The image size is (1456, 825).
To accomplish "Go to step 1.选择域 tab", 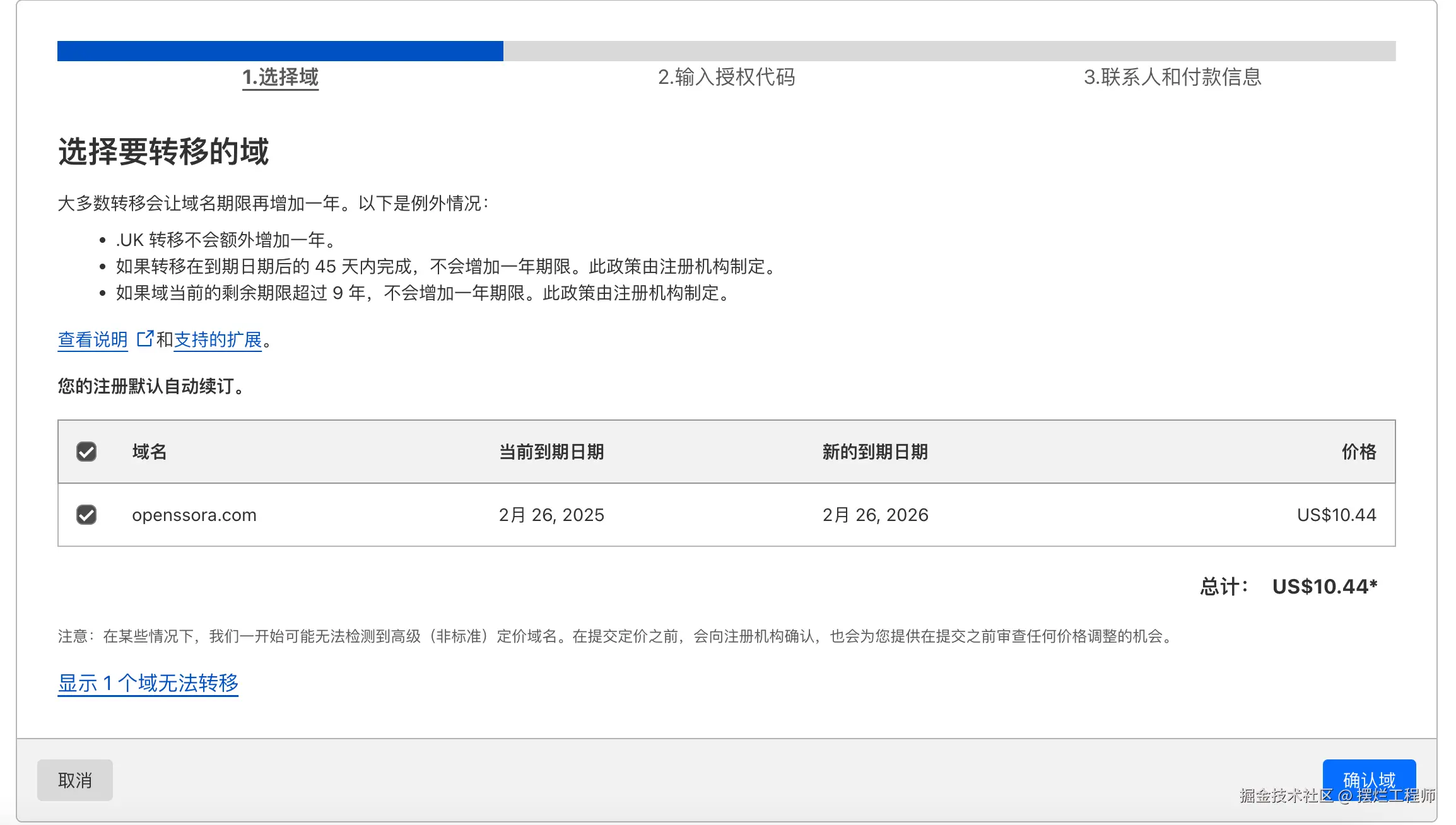I will 281,77.
